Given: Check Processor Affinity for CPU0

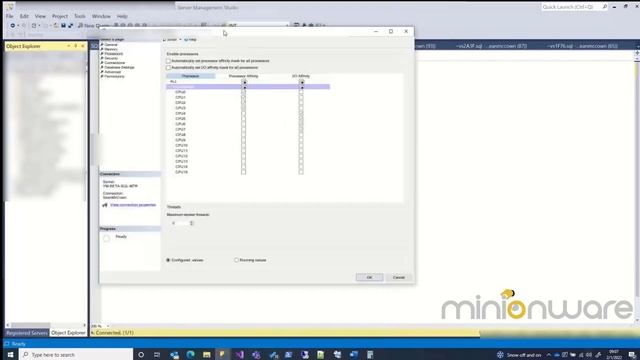Looking at the screenshot, I should pos(243,92).
